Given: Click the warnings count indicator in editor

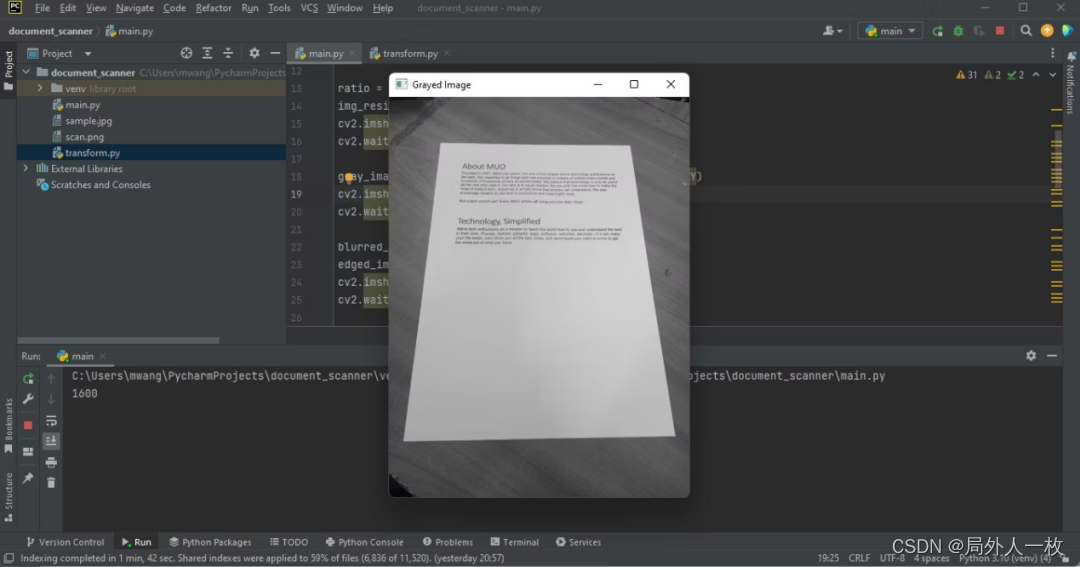Looking at the screenshot, I should 966,75.
